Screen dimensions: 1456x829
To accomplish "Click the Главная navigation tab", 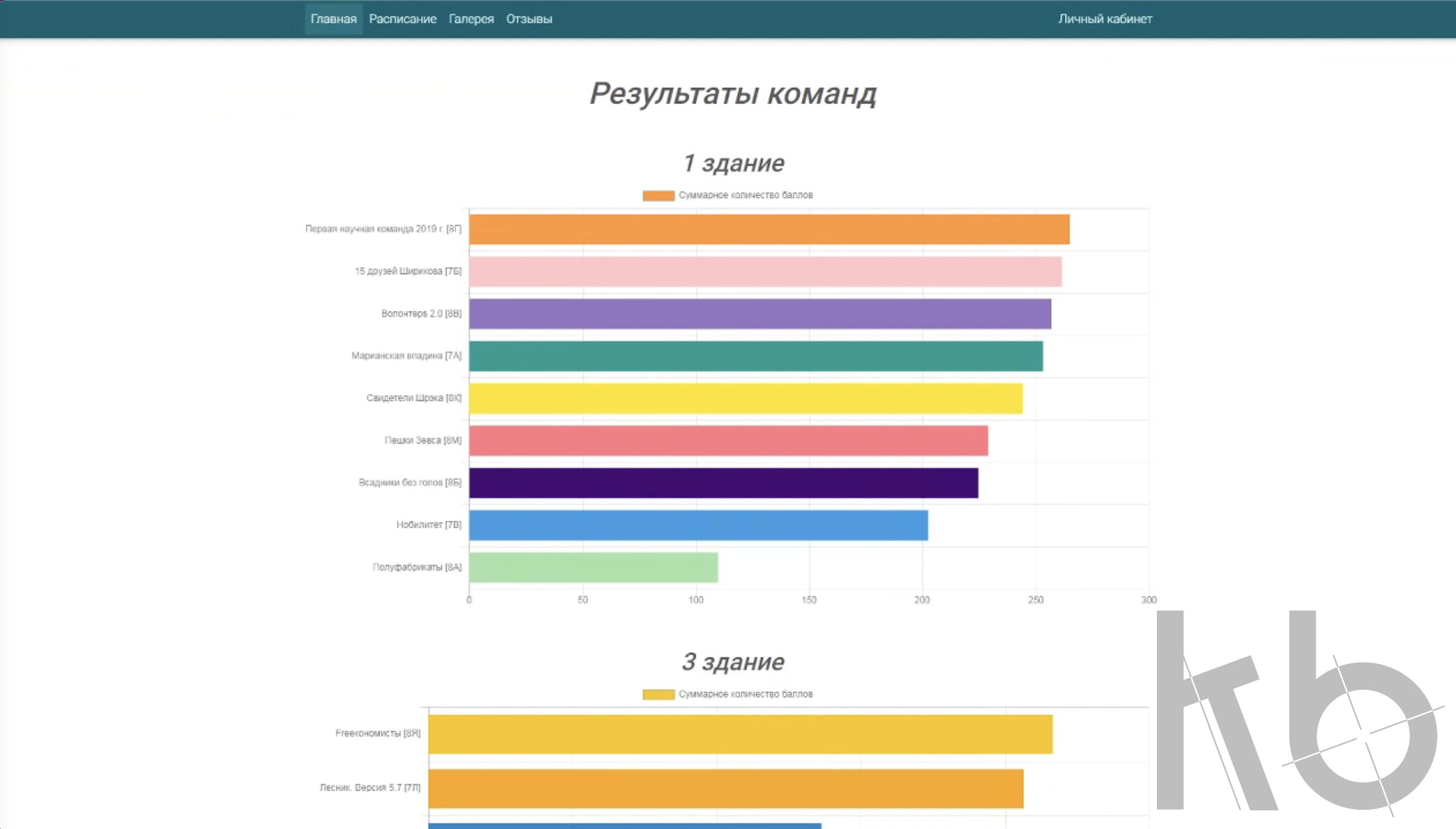I will point(334,18).
